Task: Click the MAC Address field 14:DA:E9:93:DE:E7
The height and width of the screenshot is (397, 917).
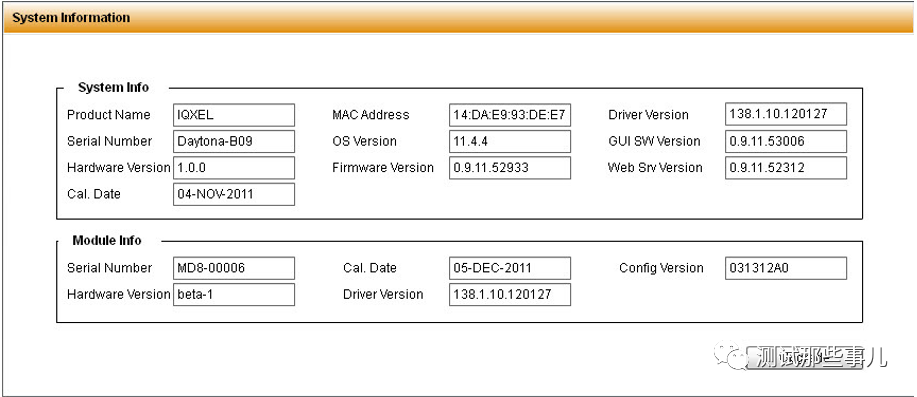Action: pos(510,115)
